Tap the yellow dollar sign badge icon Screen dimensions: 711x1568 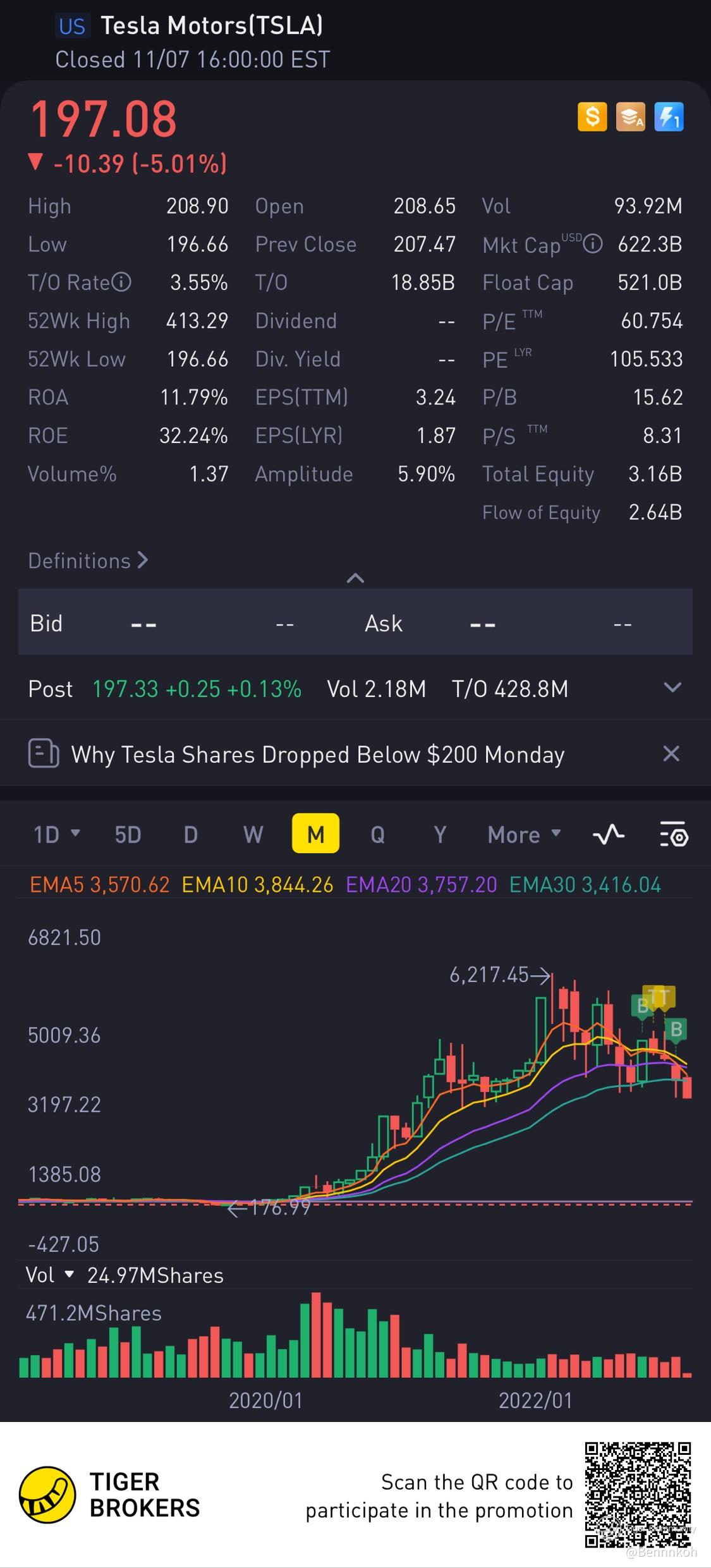(592, 117)
